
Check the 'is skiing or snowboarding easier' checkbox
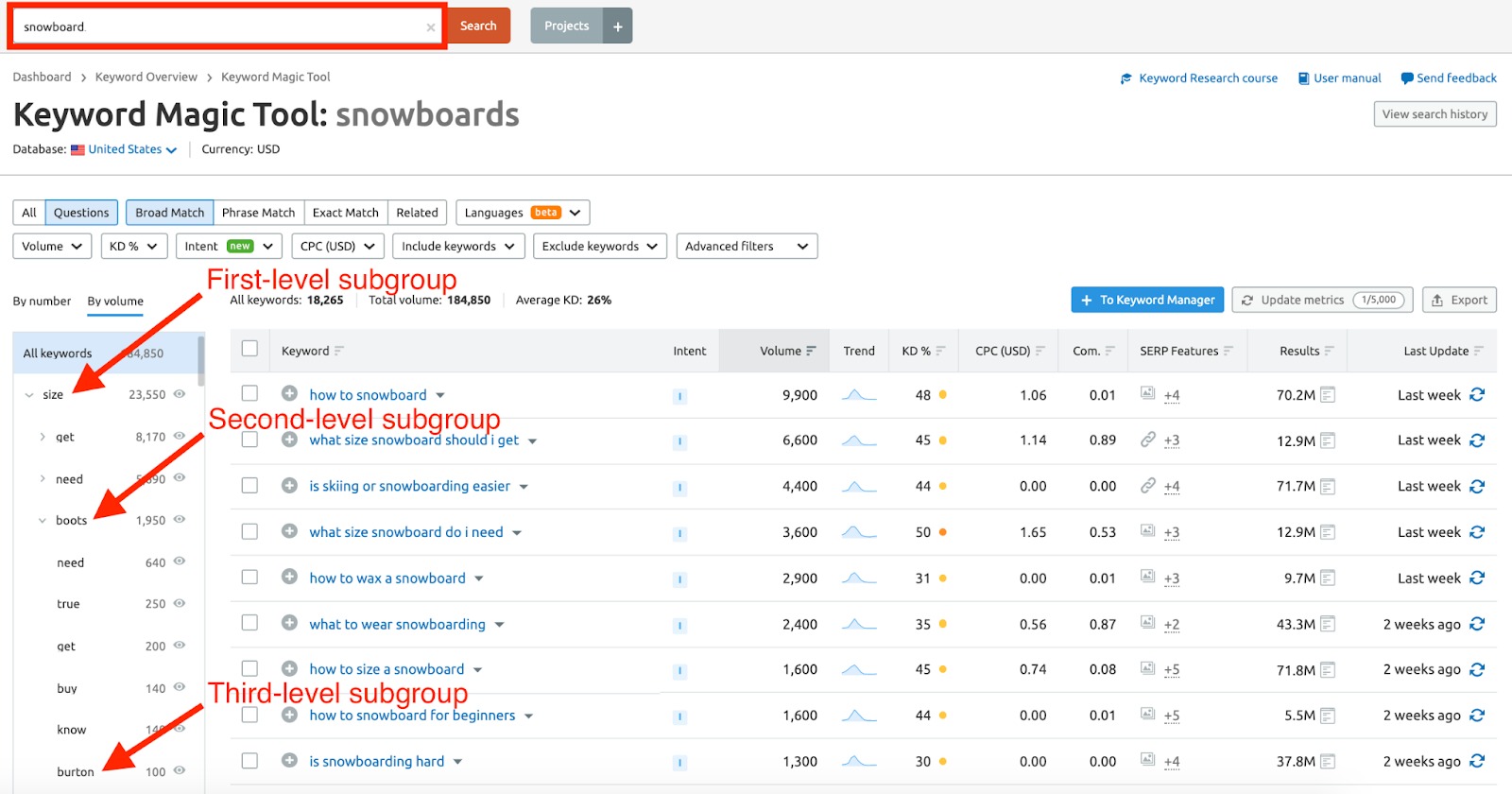click(x=249, y=485)
